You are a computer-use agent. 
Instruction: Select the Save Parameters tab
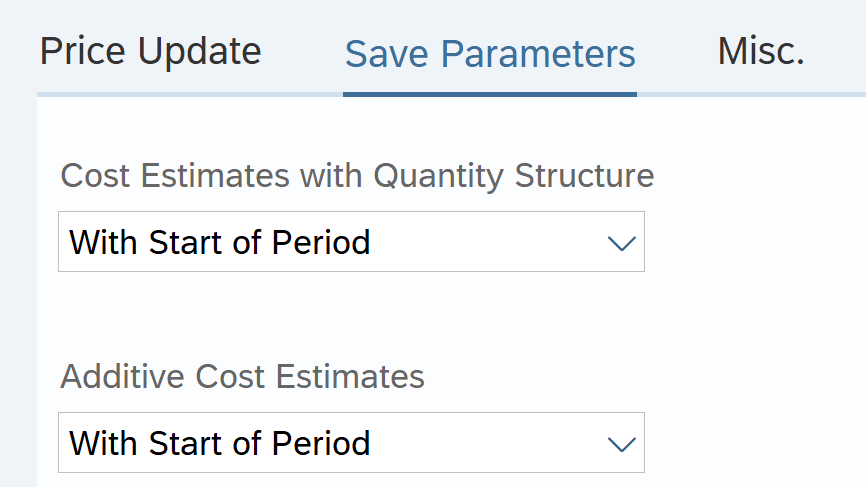[x=490, y=54]
